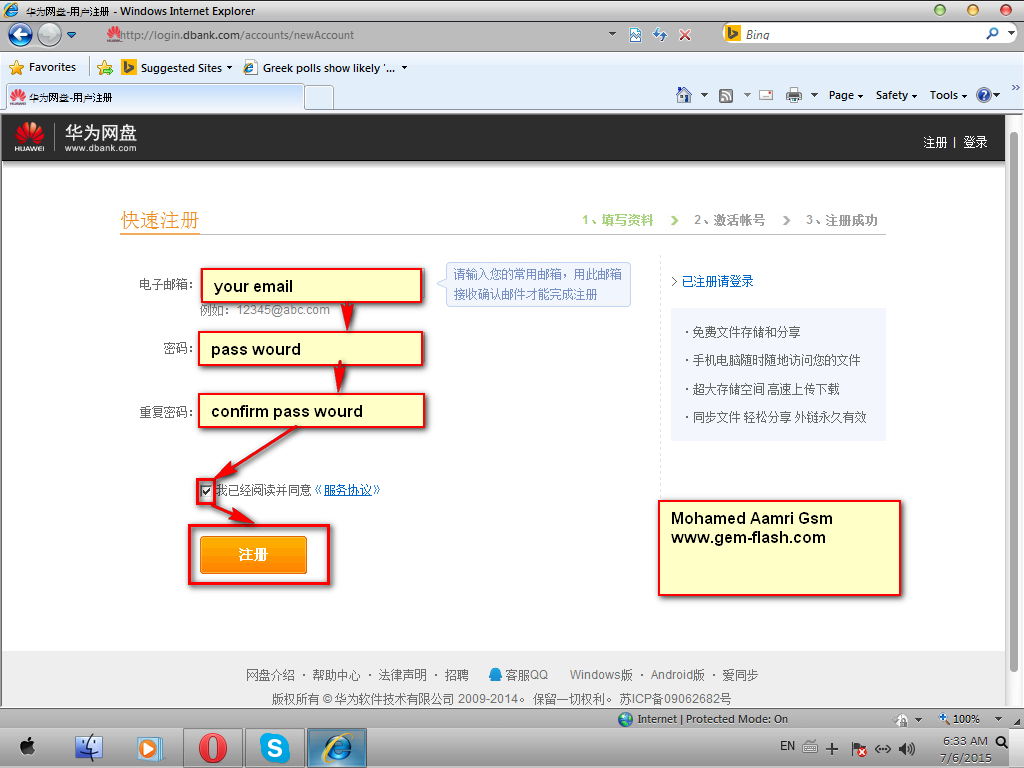This screenshot has width=1024, height=768.
Task: Open the 爱同步 footer link
Action: (740, 675)
